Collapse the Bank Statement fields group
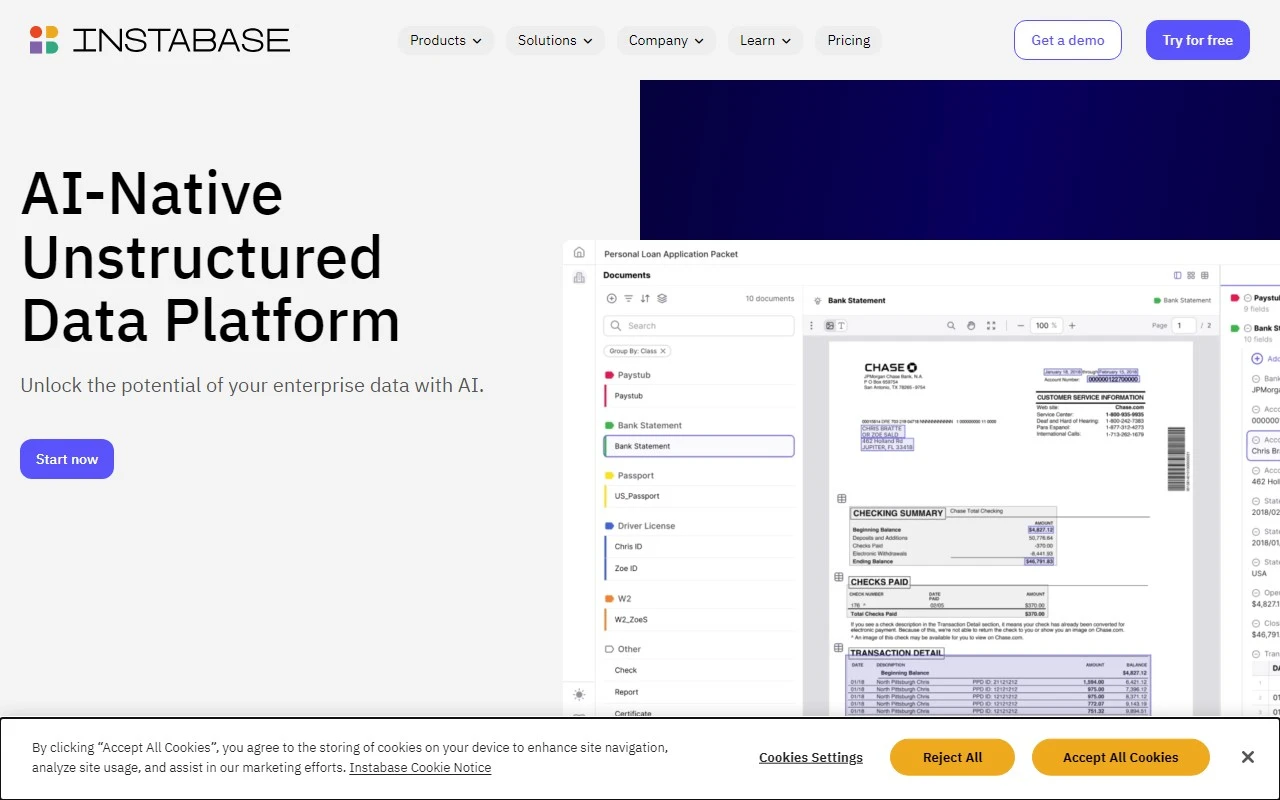 [1248, 328]
